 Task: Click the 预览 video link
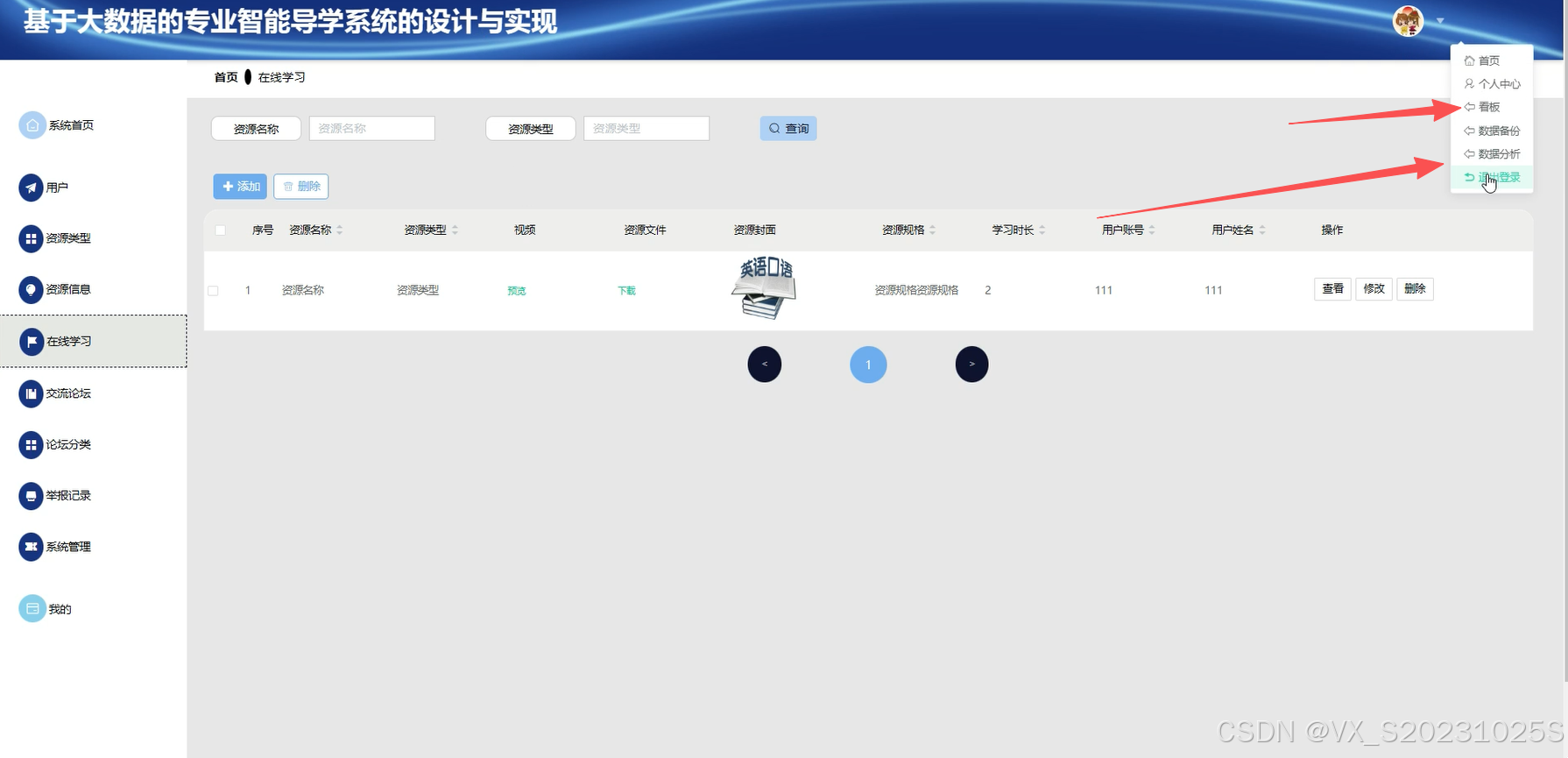(x=517, y=291)
